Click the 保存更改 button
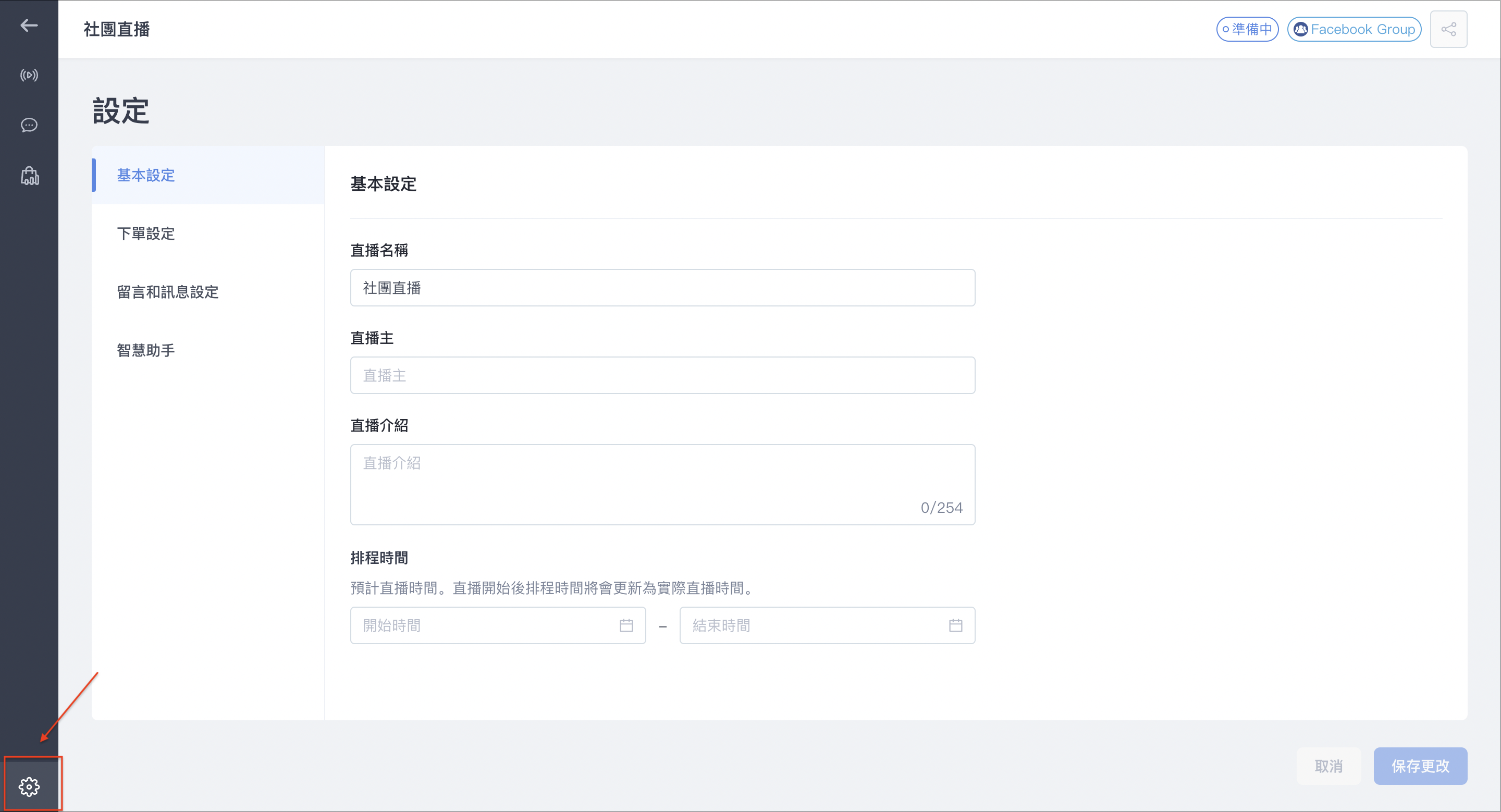Screen dimensions: 1501x812 (1420, 766)
